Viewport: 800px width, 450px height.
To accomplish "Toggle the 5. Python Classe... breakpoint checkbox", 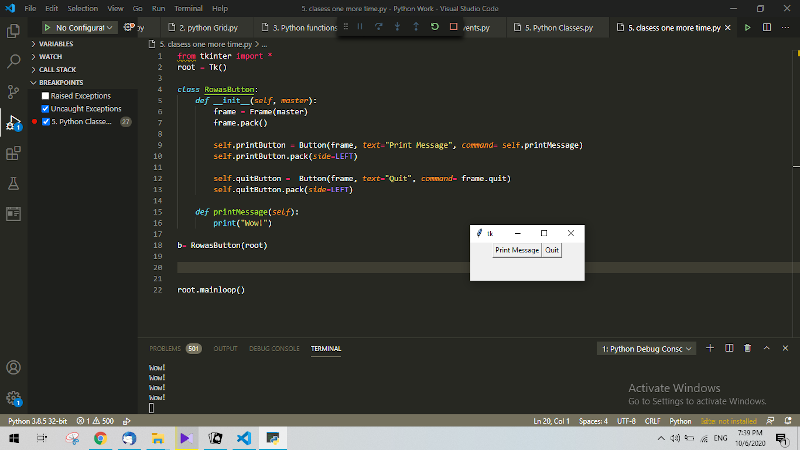I will coord(46,121).
